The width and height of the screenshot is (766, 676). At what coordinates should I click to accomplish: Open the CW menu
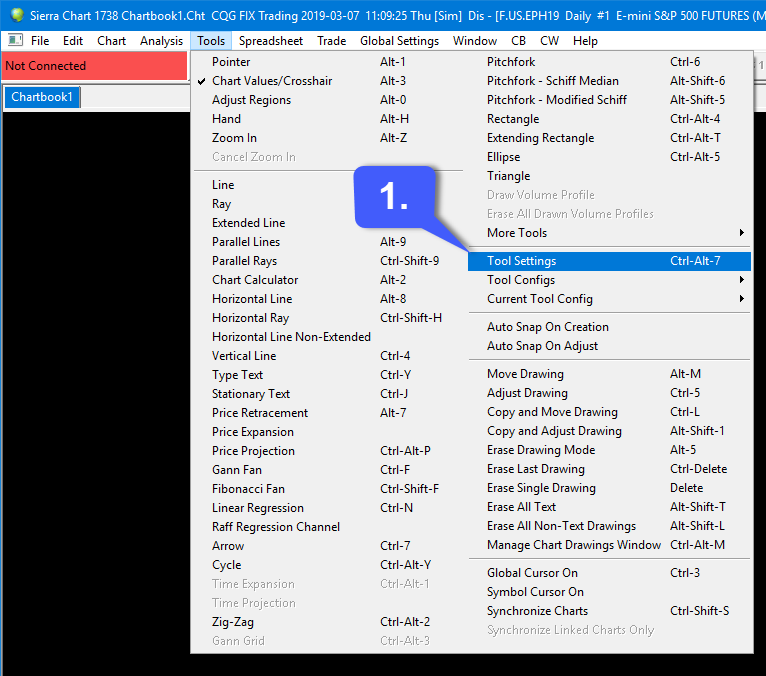(549, 41)
